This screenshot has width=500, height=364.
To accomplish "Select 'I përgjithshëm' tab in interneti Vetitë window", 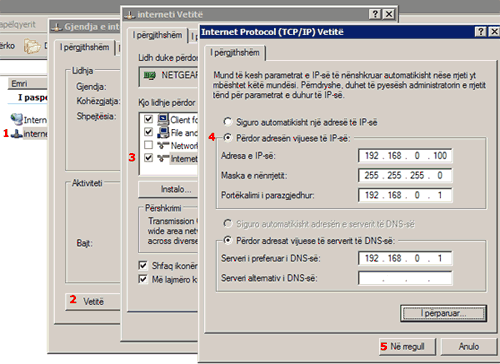I will (158, 35).
